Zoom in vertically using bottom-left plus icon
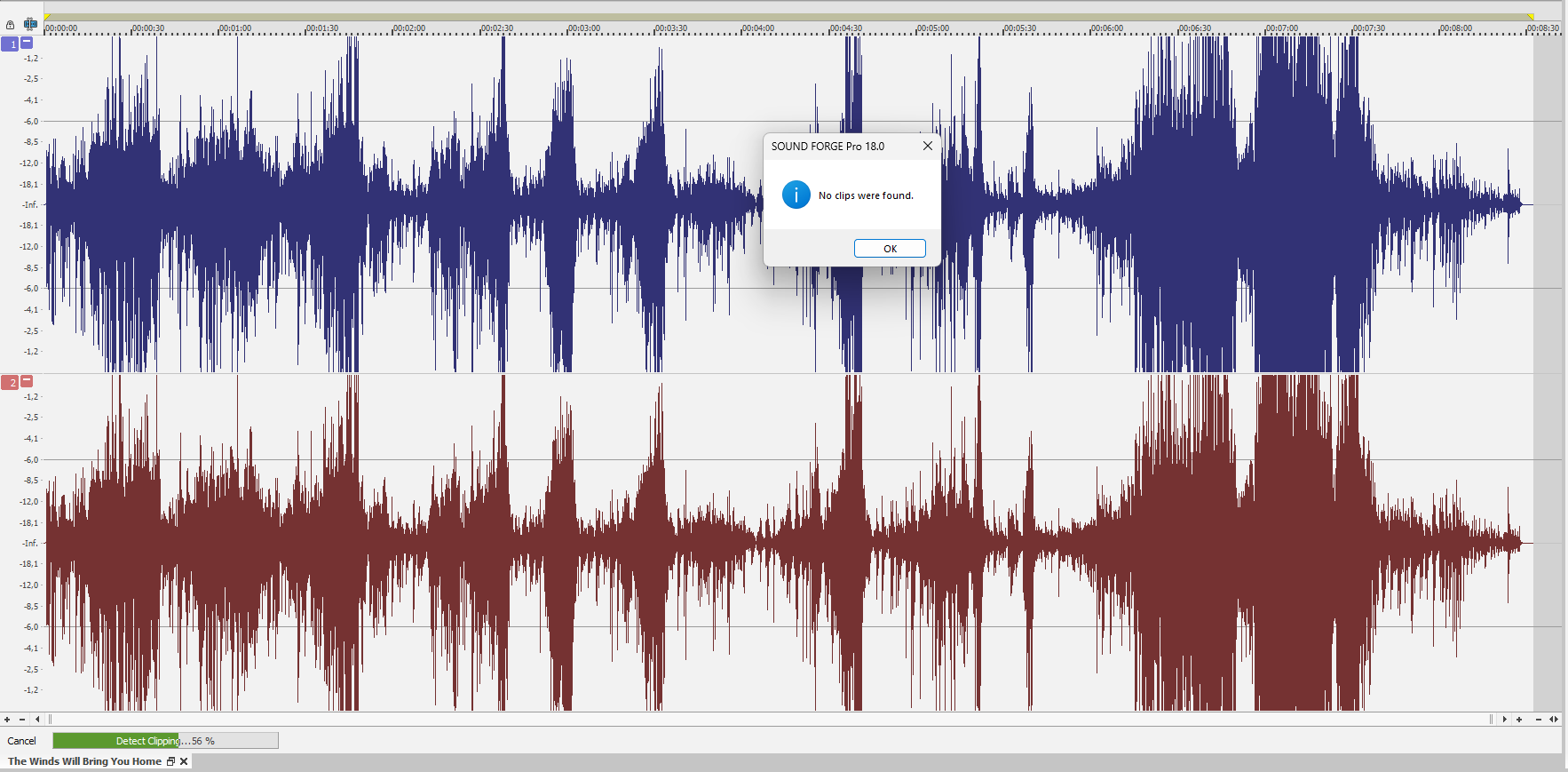The image size is (1568, 772). tap(7, 720)
